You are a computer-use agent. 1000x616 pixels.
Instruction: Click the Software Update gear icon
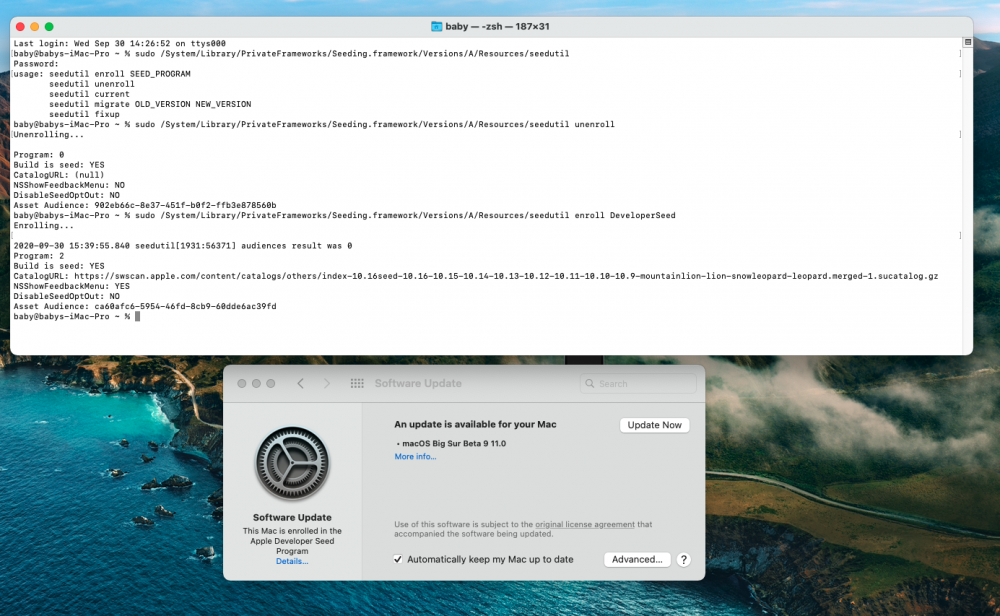pyautogui.click(x=292, y=464)
